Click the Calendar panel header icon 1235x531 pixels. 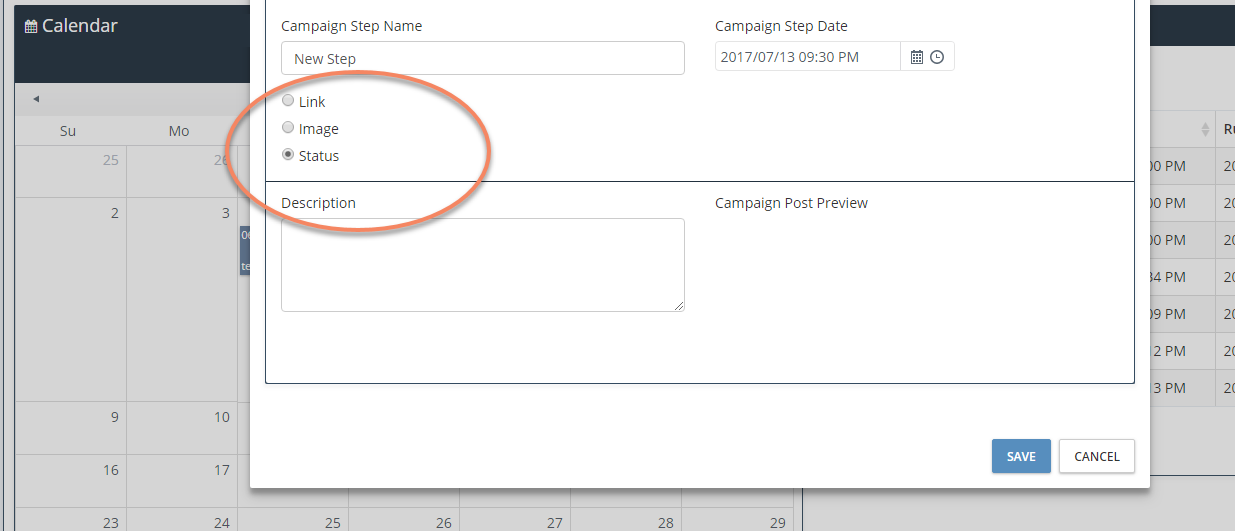point(31,26)
